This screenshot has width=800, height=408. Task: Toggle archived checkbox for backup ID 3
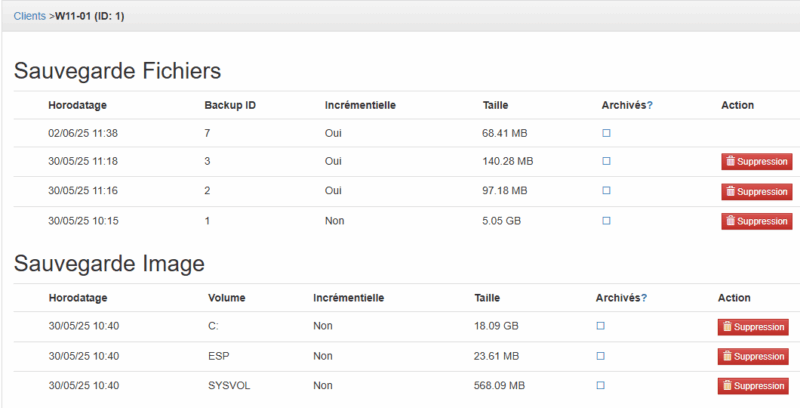(x=606, y=161)
